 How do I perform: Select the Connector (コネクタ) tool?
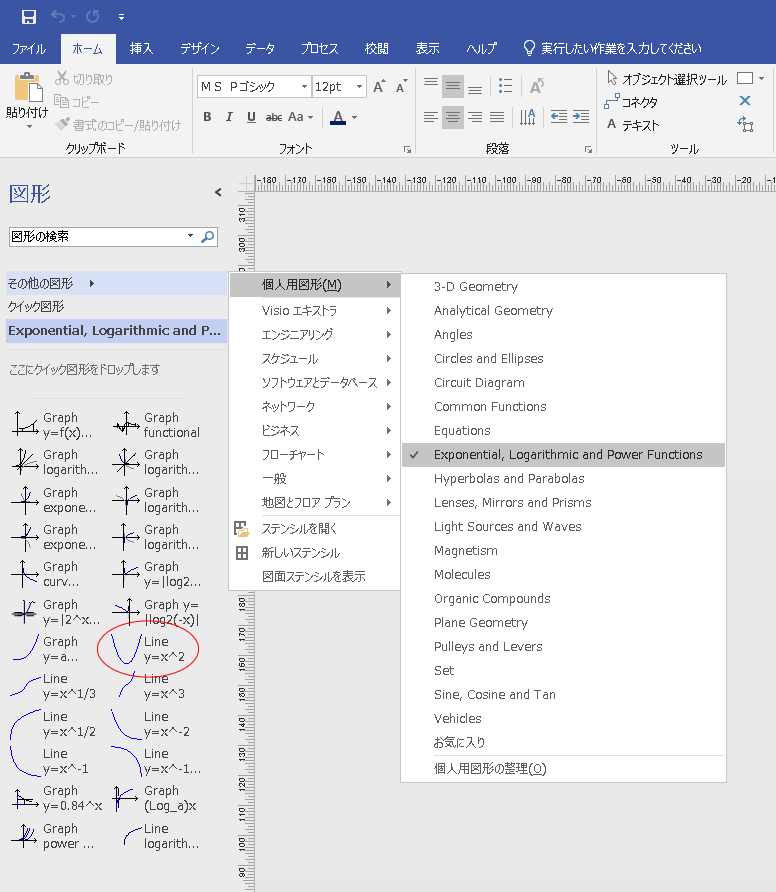[631, 102]
